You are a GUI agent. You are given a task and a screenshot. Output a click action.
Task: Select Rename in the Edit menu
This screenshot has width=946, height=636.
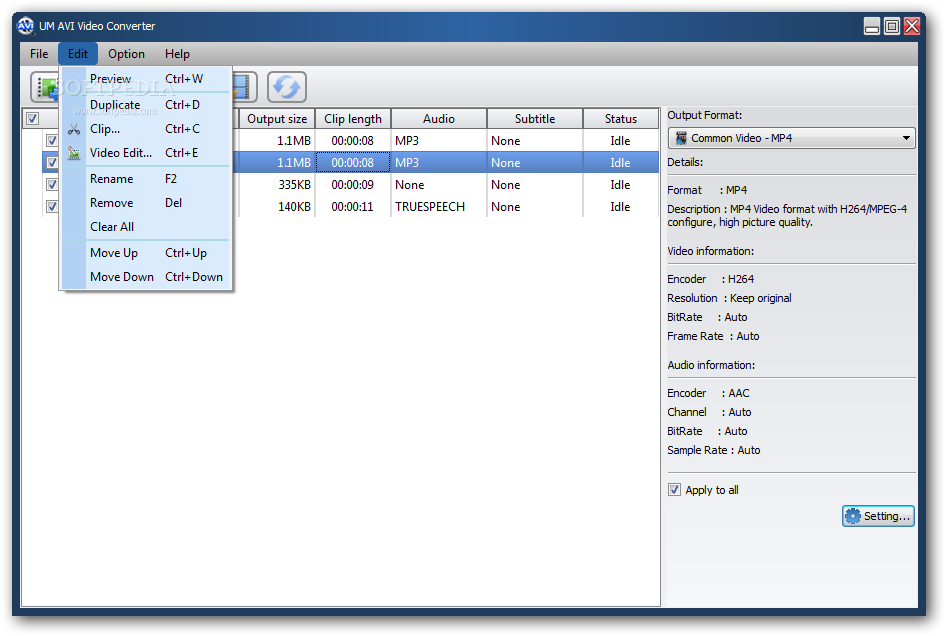146,179
